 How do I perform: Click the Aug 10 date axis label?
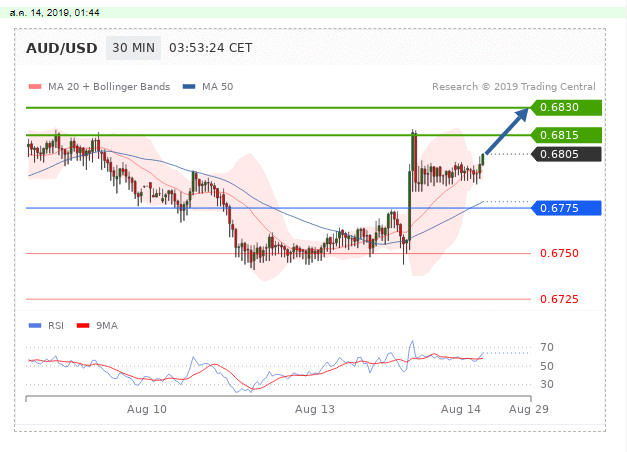tap(147, 409)
